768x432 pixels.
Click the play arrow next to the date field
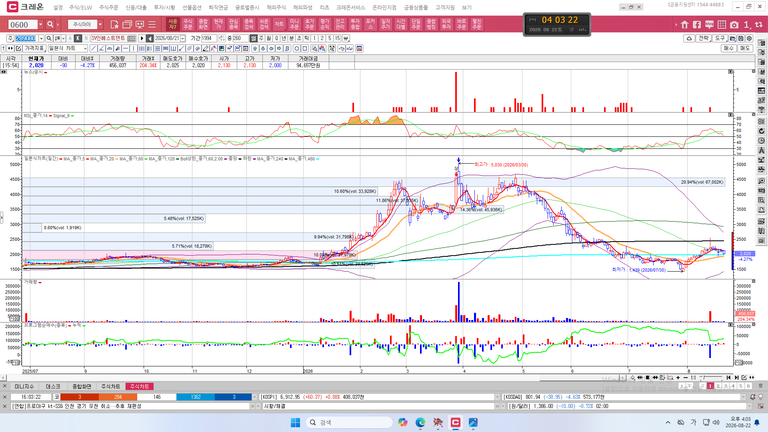(x=142, y=38)
